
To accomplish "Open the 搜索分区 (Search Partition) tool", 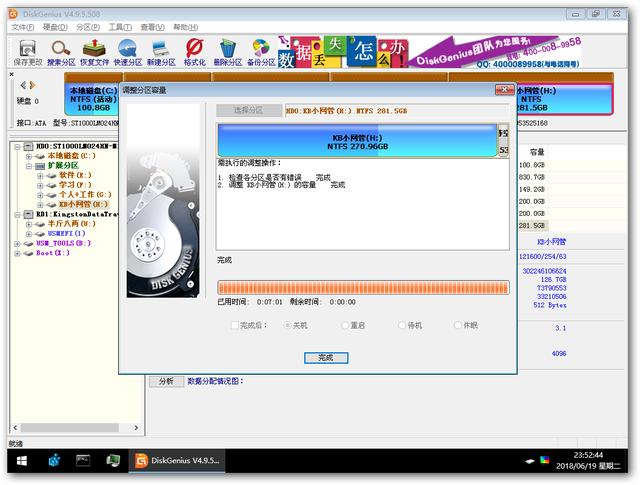I will (x=61, y=52).
